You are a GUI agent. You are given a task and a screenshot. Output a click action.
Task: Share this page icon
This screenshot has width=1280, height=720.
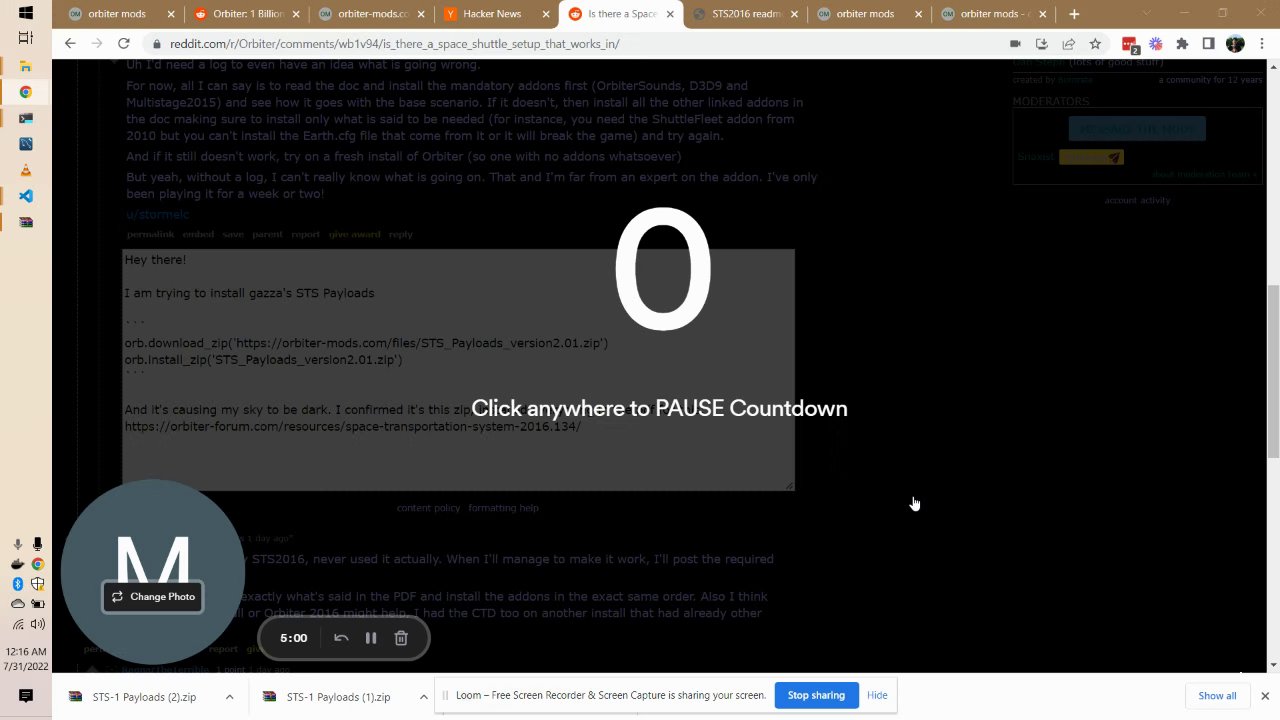1068,44
